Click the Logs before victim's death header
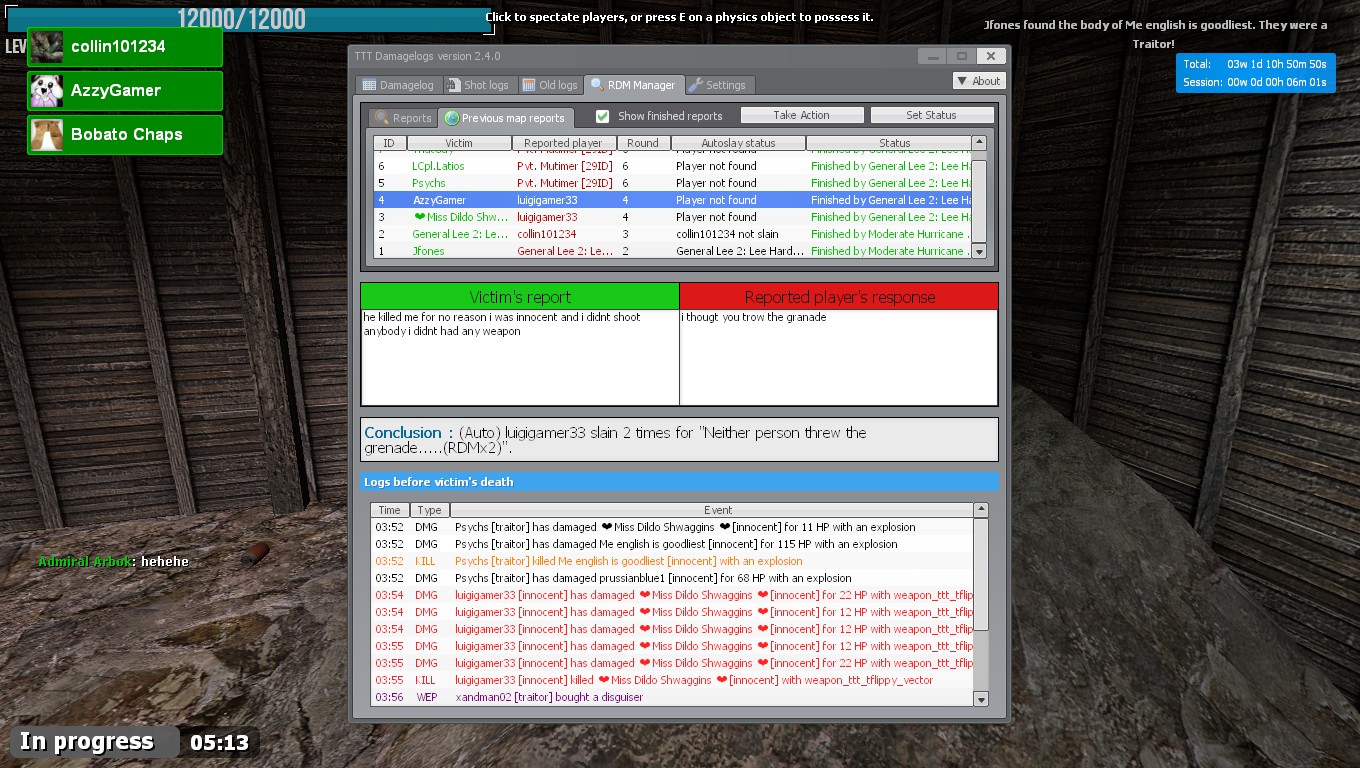The width and height of the screenshot is (1360, 768). pos(680,482)
